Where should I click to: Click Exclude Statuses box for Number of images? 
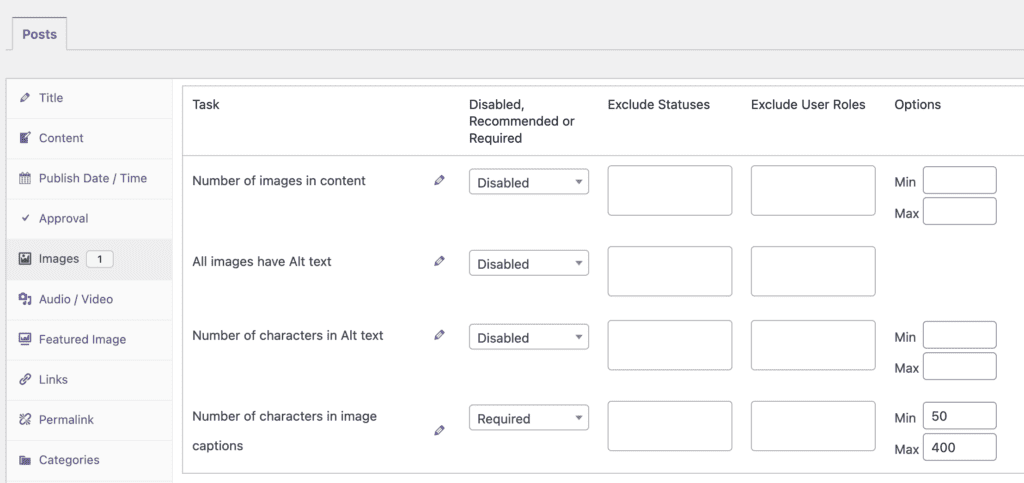point(669,190)
